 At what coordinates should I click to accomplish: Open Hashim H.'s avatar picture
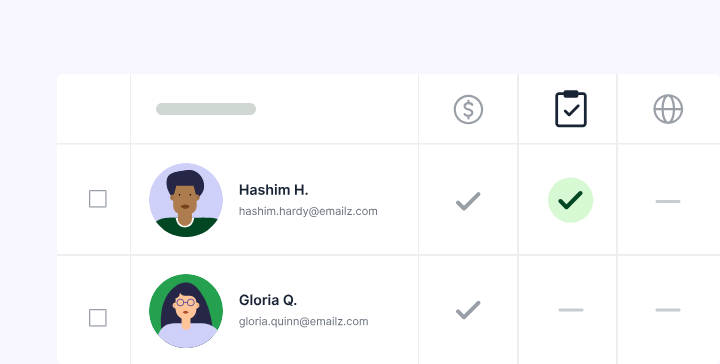tap(186, 200)
